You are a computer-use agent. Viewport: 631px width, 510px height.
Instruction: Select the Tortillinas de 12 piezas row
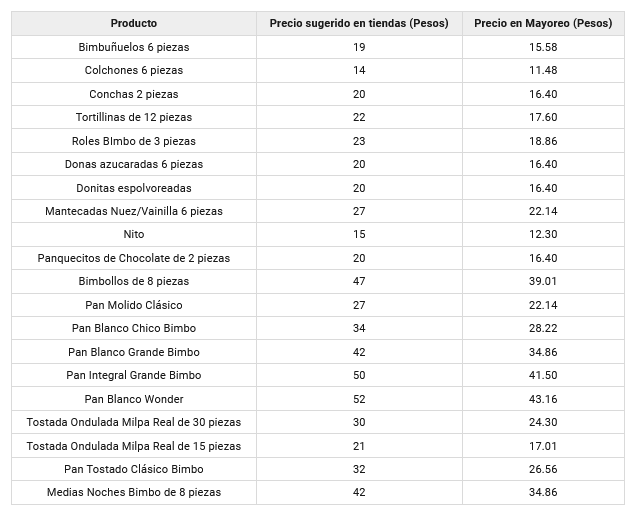[134, 117]
